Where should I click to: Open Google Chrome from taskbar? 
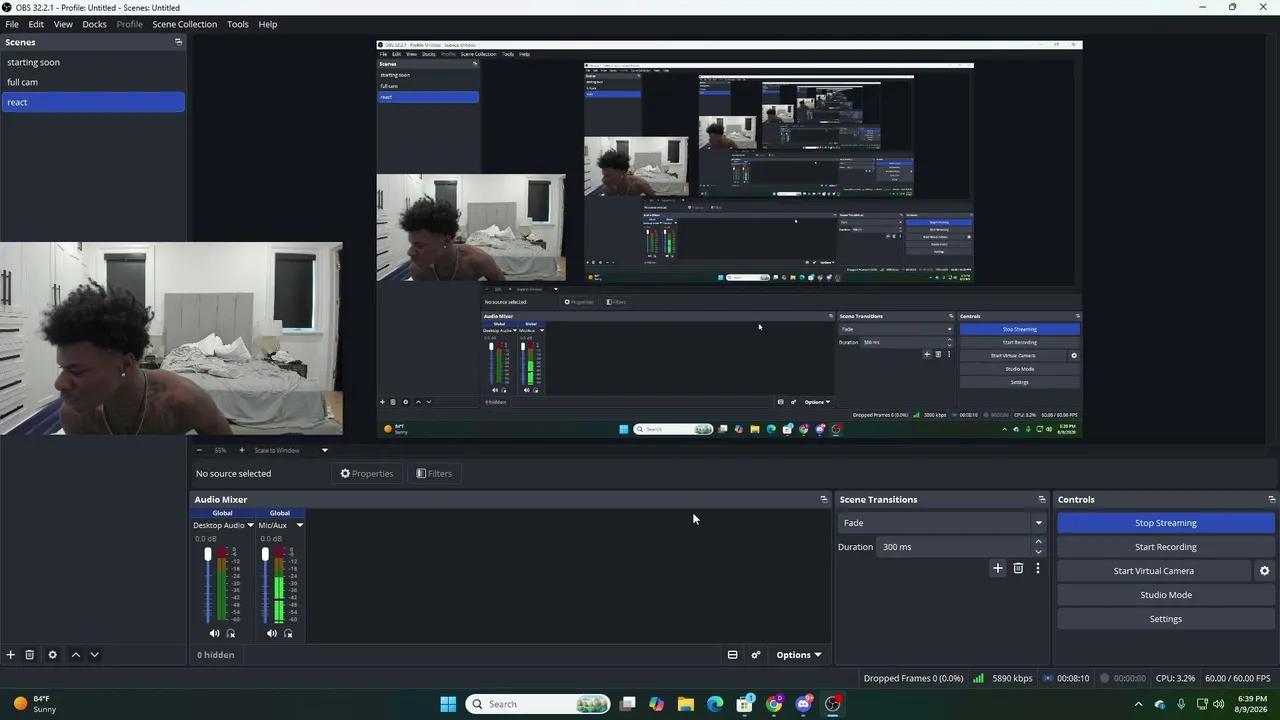(x=774, y=704)
